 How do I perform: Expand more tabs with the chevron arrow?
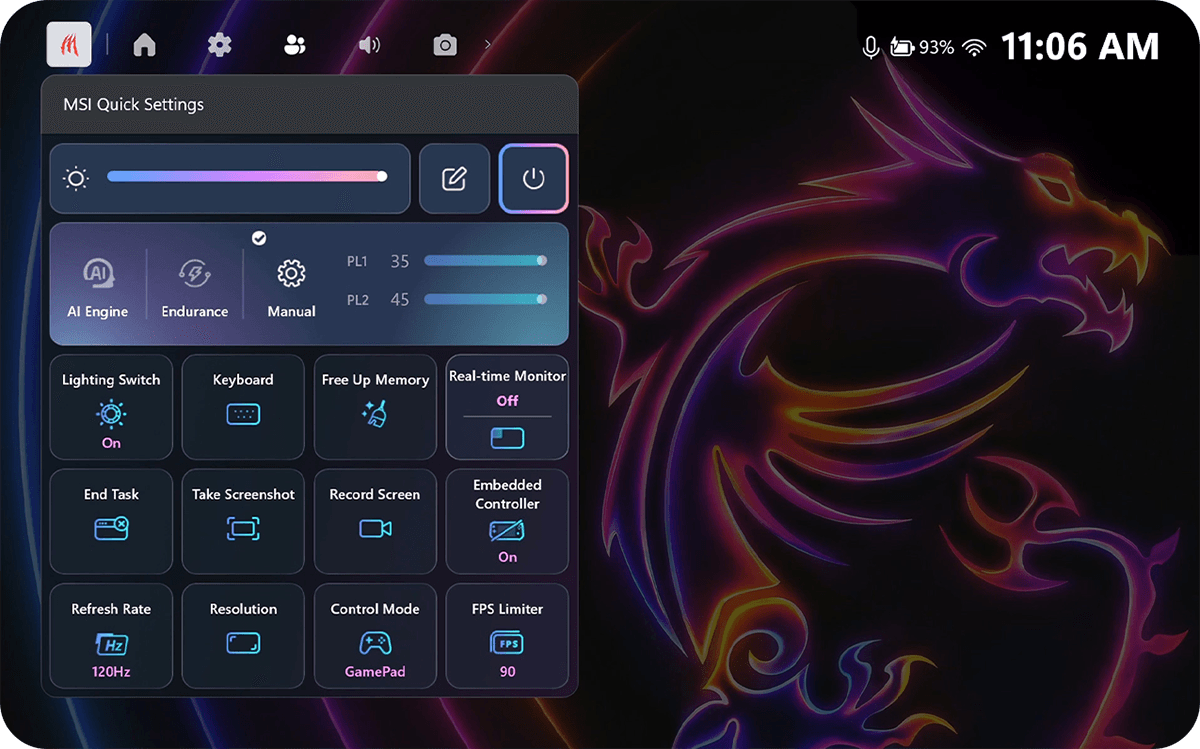[488, 45]
